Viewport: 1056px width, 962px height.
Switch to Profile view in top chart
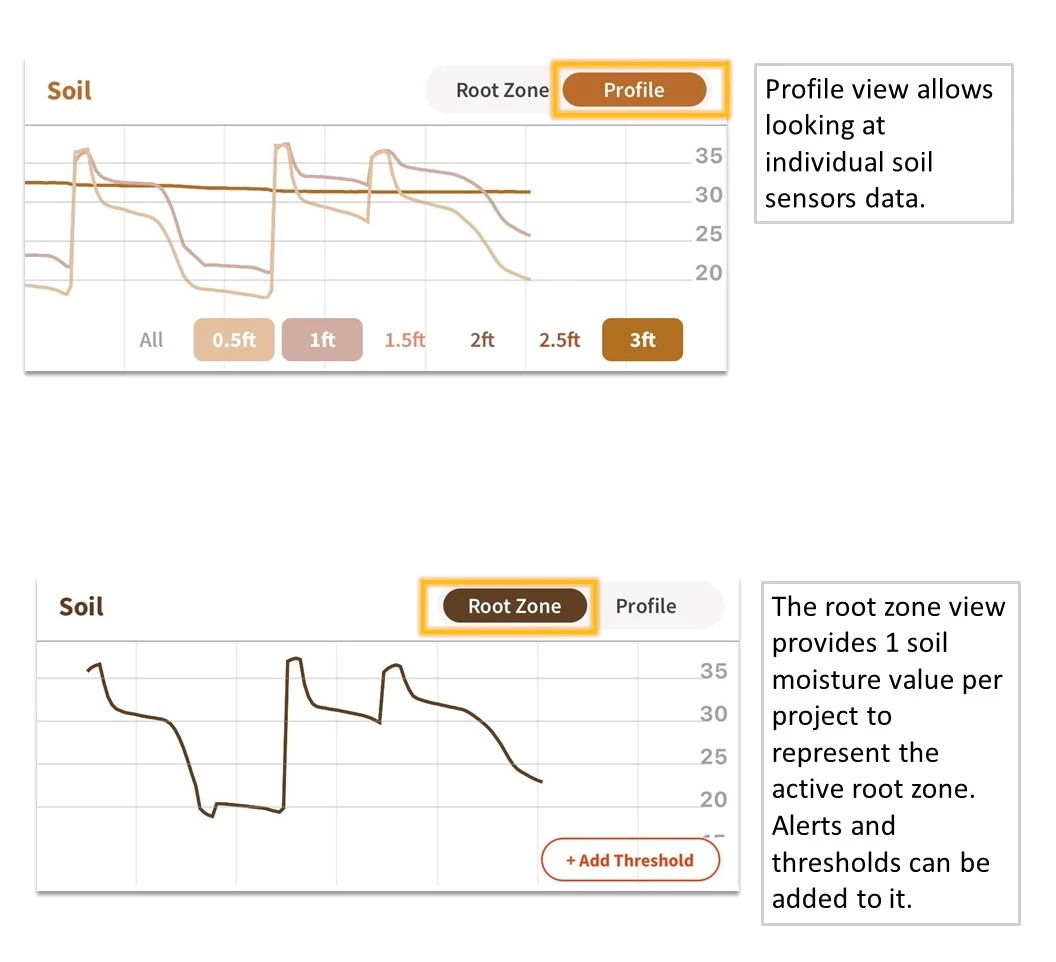(x=634, y=90)
